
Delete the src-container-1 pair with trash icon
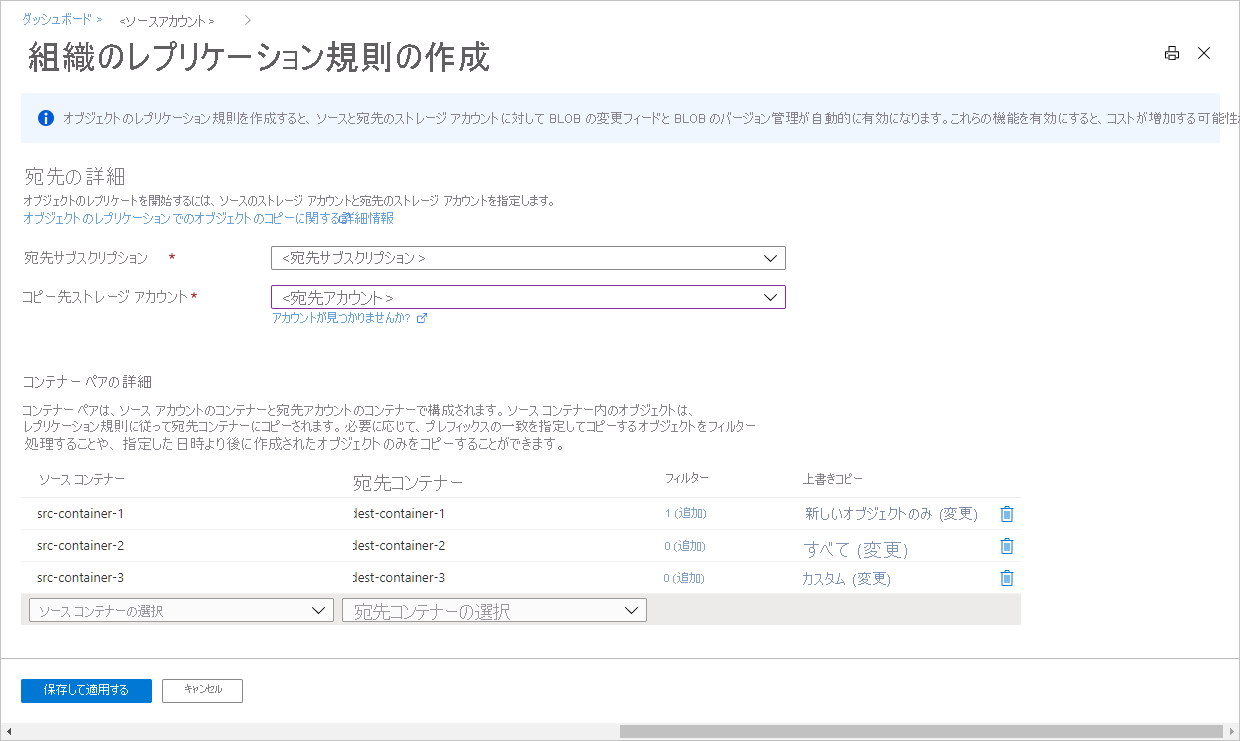pyautogui.click(x=1007, y=513)
